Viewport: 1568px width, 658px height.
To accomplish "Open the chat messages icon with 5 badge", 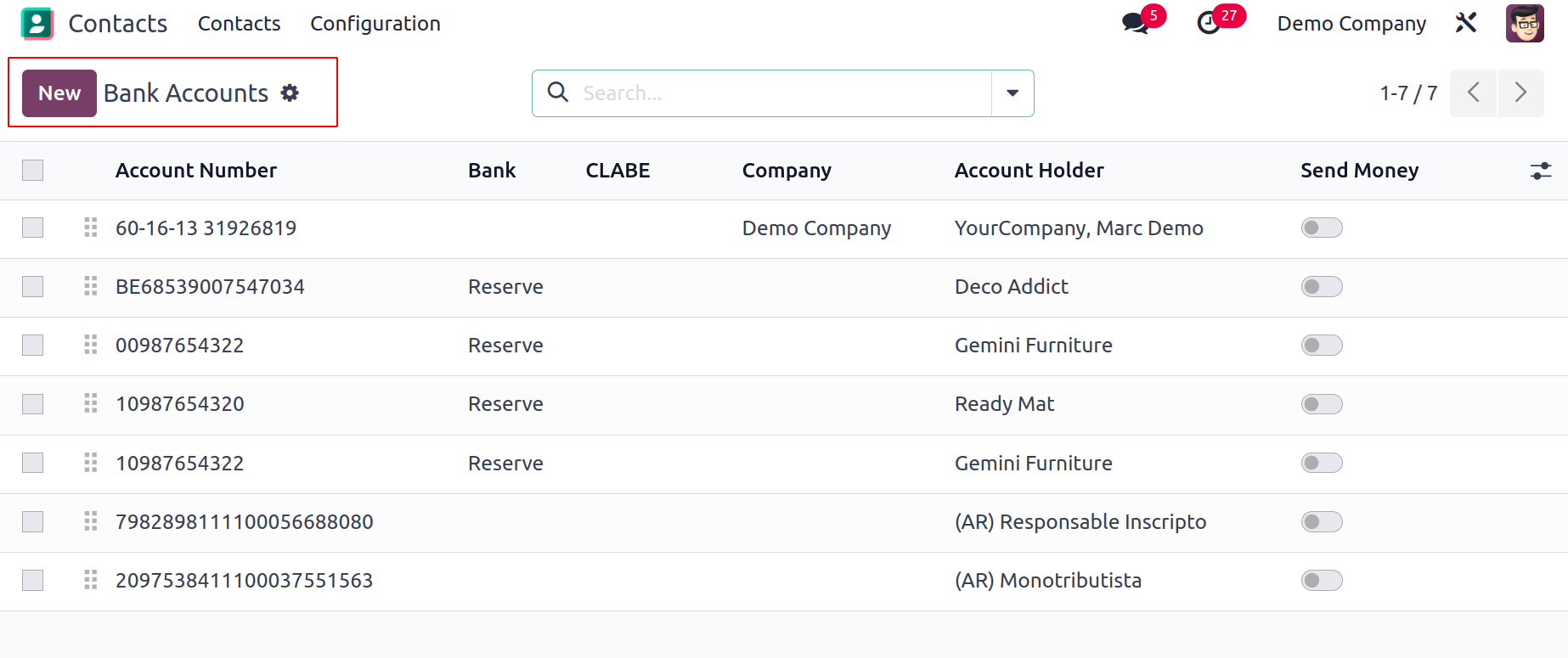I will pos(1136,24).
